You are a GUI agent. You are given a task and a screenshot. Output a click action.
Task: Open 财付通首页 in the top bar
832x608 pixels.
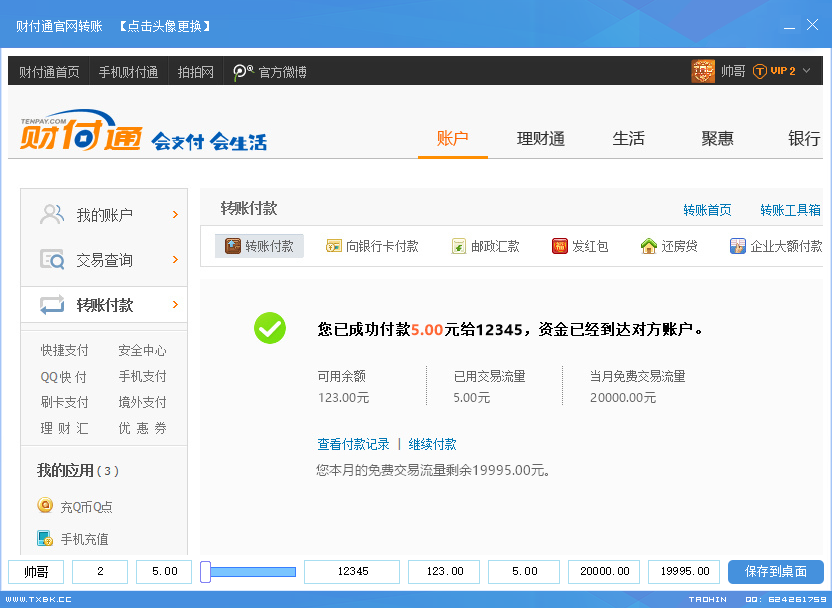[49, 72]
